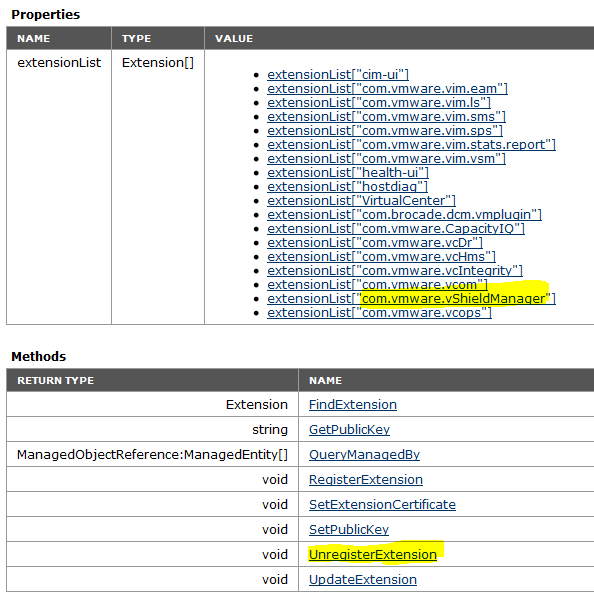Open extensionList["com.vmware.vim.sms"] link

386,117
